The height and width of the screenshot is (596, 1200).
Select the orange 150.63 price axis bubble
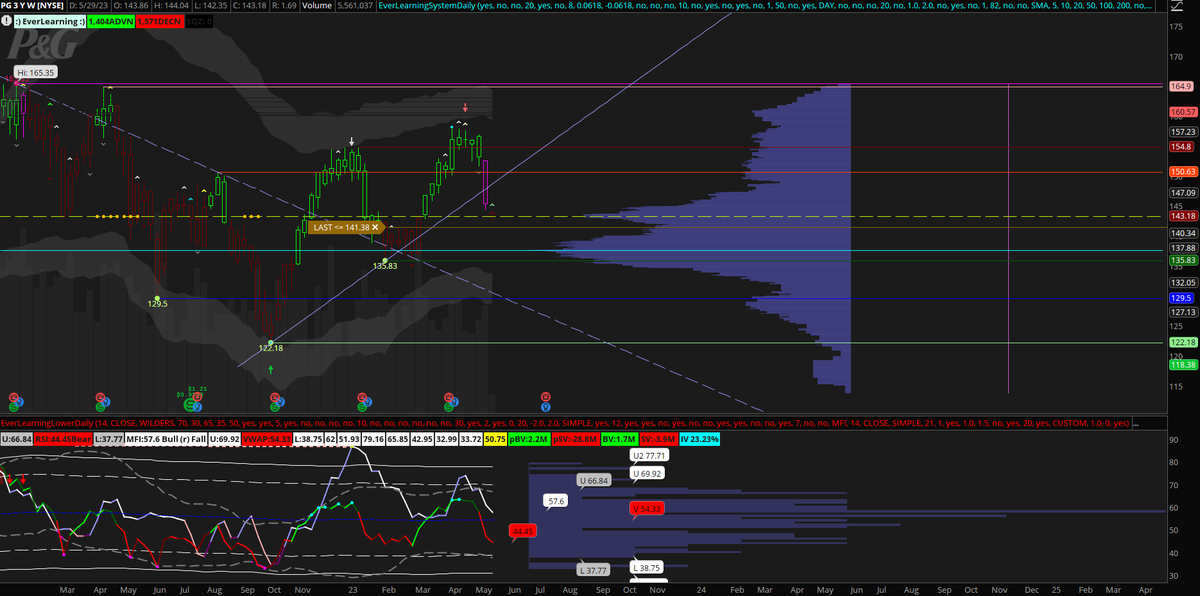[x=1183, y=172]
